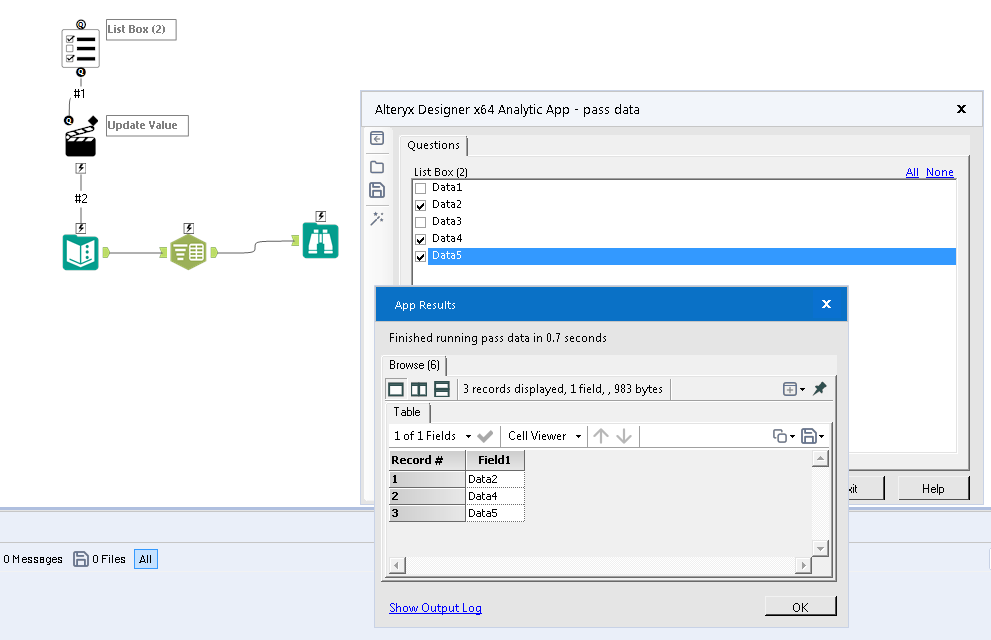
Task: Click the Help button
Action: (x=933, y=488)
